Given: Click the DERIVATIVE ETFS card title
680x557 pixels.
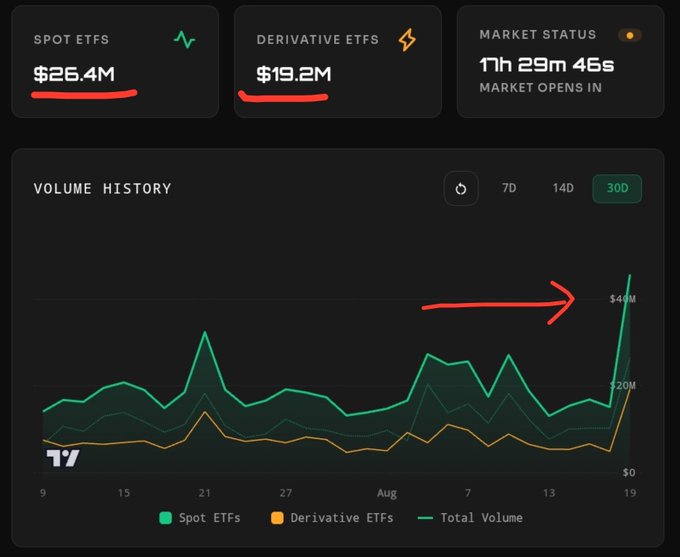Looking at the screenshot, I should click(x=317, y=39).
